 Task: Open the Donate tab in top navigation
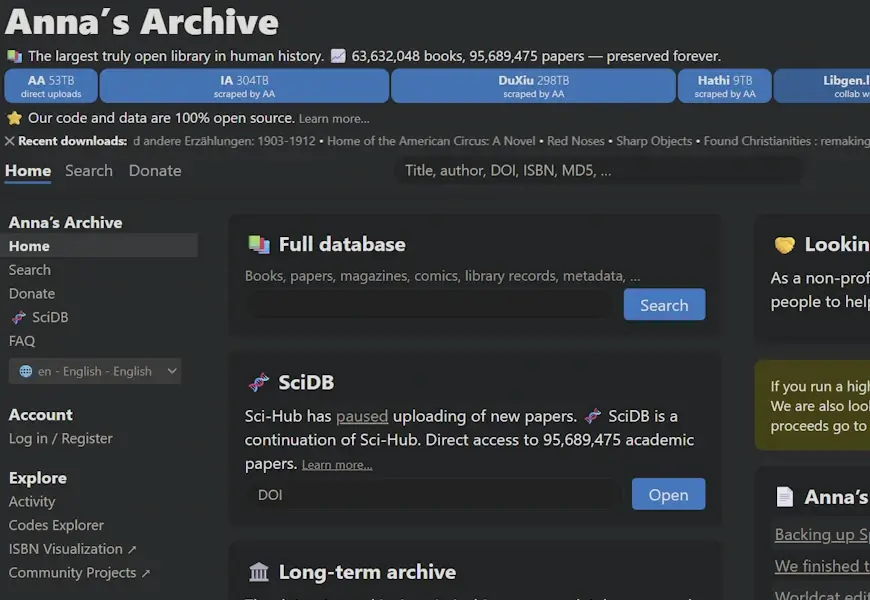point(155,171)
